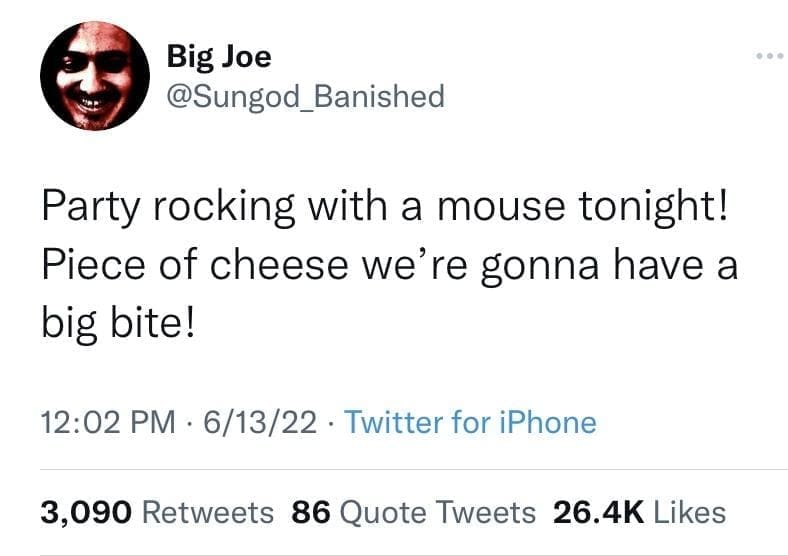The image size is (788, 556).
Task: Open the @Sungod_Banished handle
Action: [306, 96]
